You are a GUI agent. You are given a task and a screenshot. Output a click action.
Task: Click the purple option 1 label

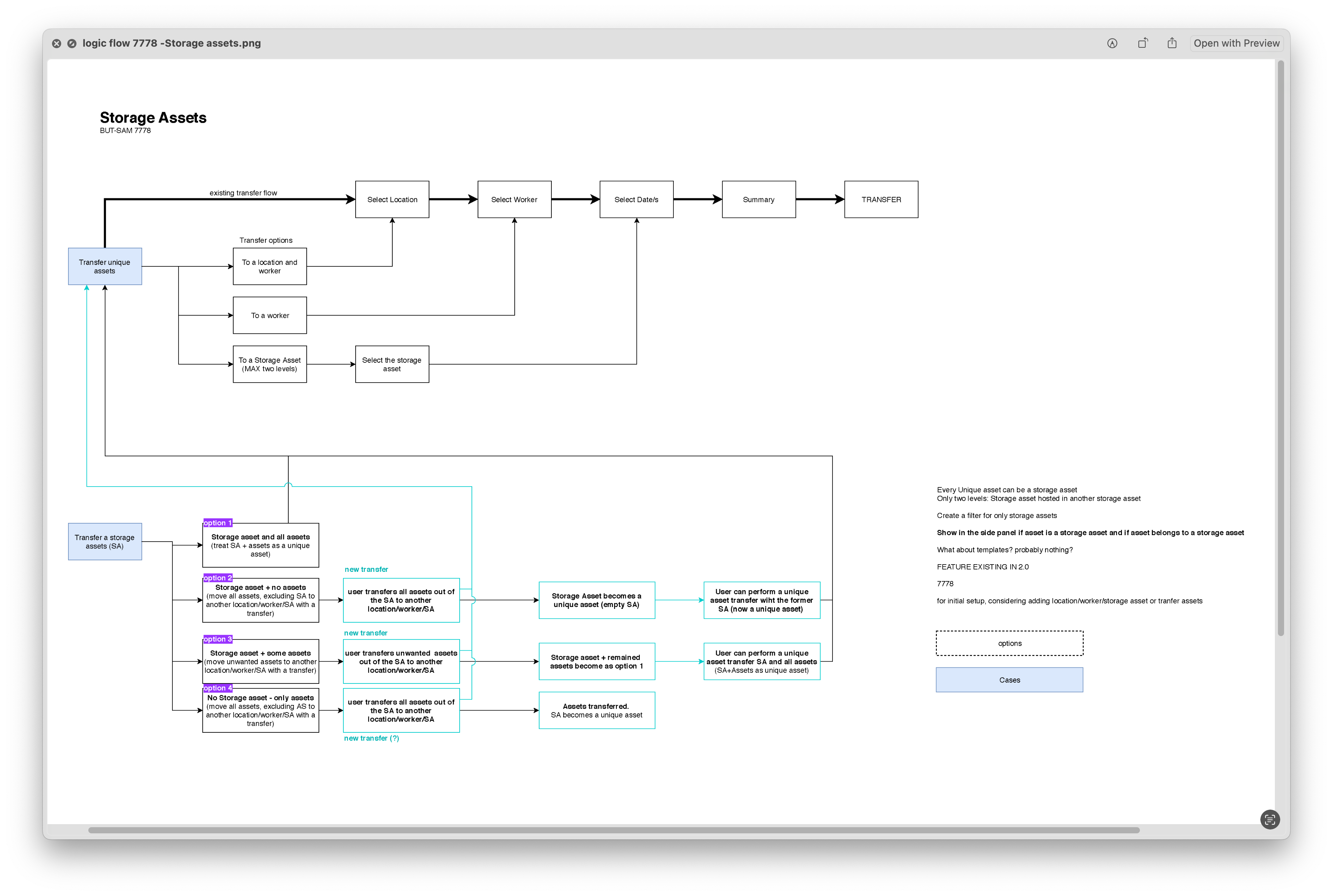217,523
